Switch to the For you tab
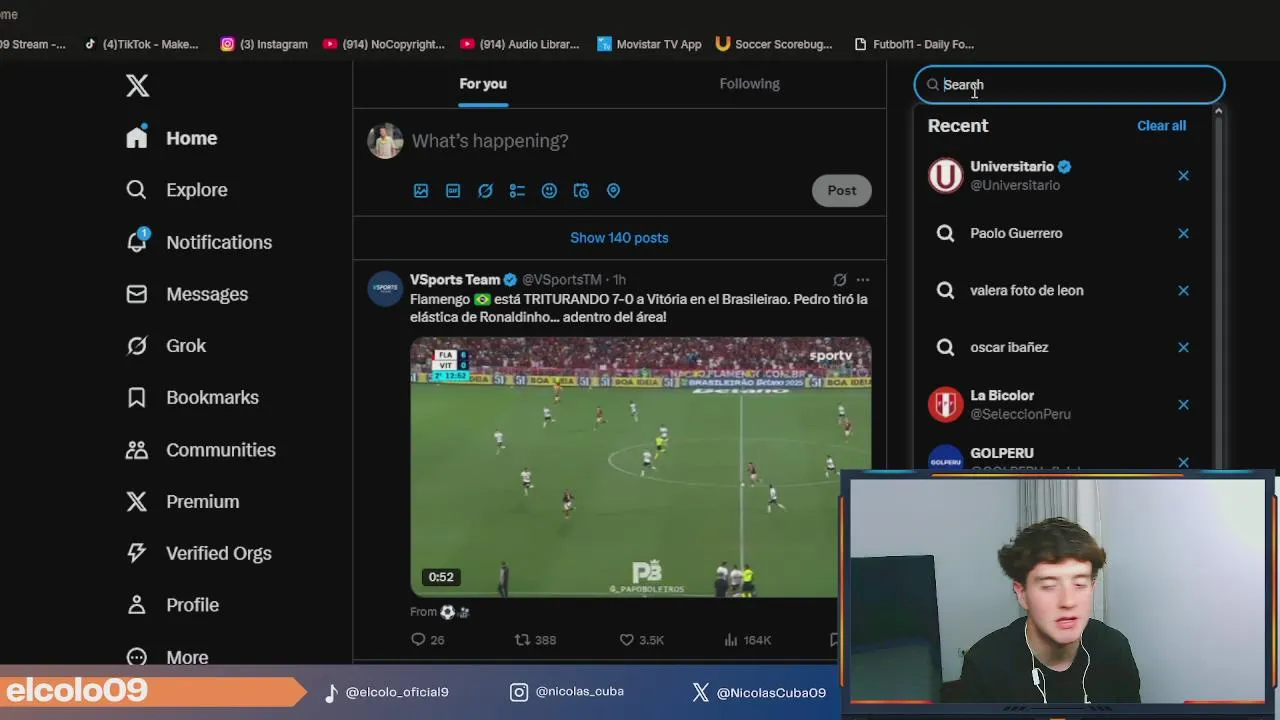 click(x=483, y=84)
